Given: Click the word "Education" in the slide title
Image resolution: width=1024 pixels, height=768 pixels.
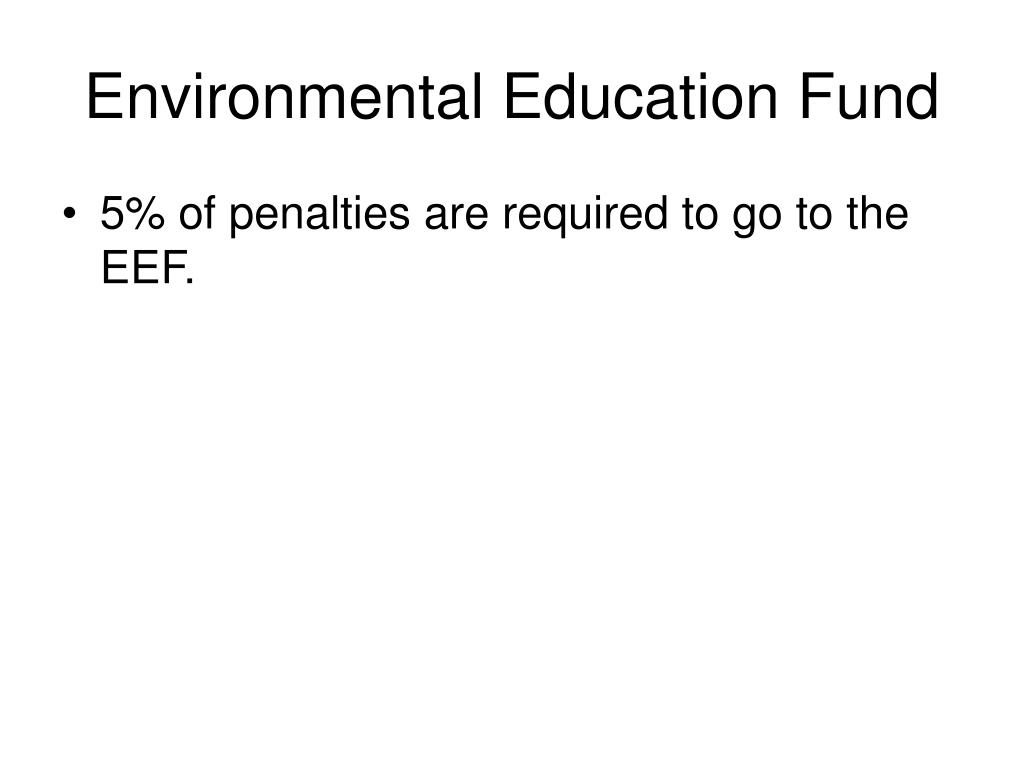Looking at the screenshot, I should [641, 97].
